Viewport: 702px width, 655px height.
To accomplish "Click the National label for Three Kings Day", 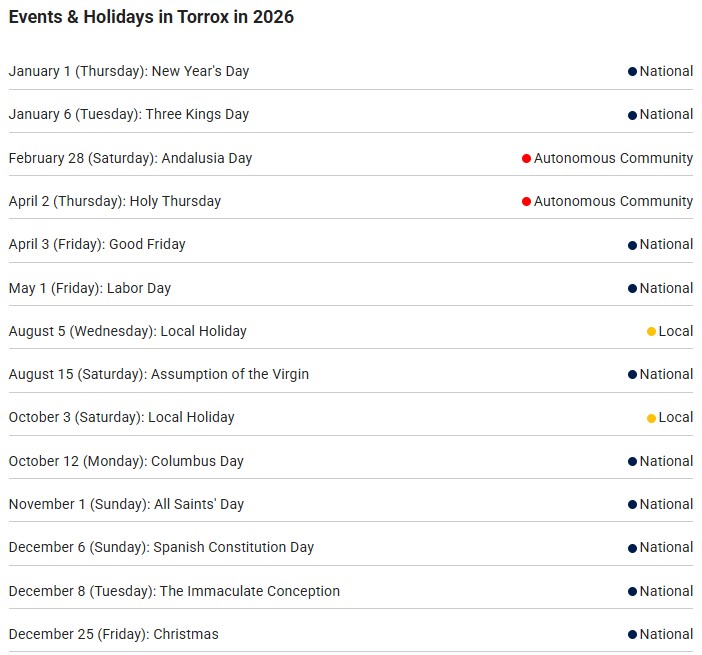I will coord(666,114).
